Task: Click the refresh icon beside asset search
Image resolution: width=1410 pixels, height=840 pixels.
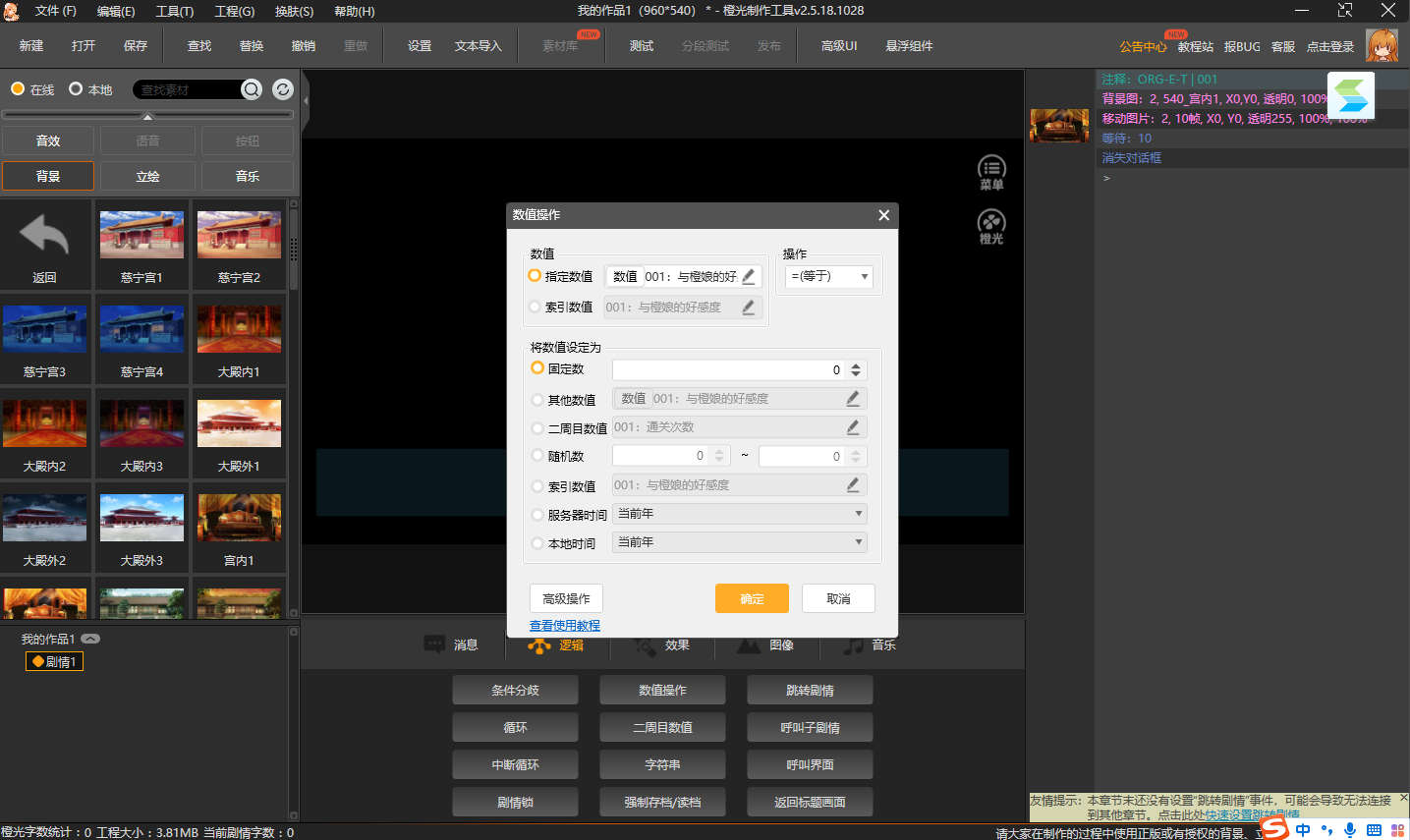Action: tap(283, 89)
